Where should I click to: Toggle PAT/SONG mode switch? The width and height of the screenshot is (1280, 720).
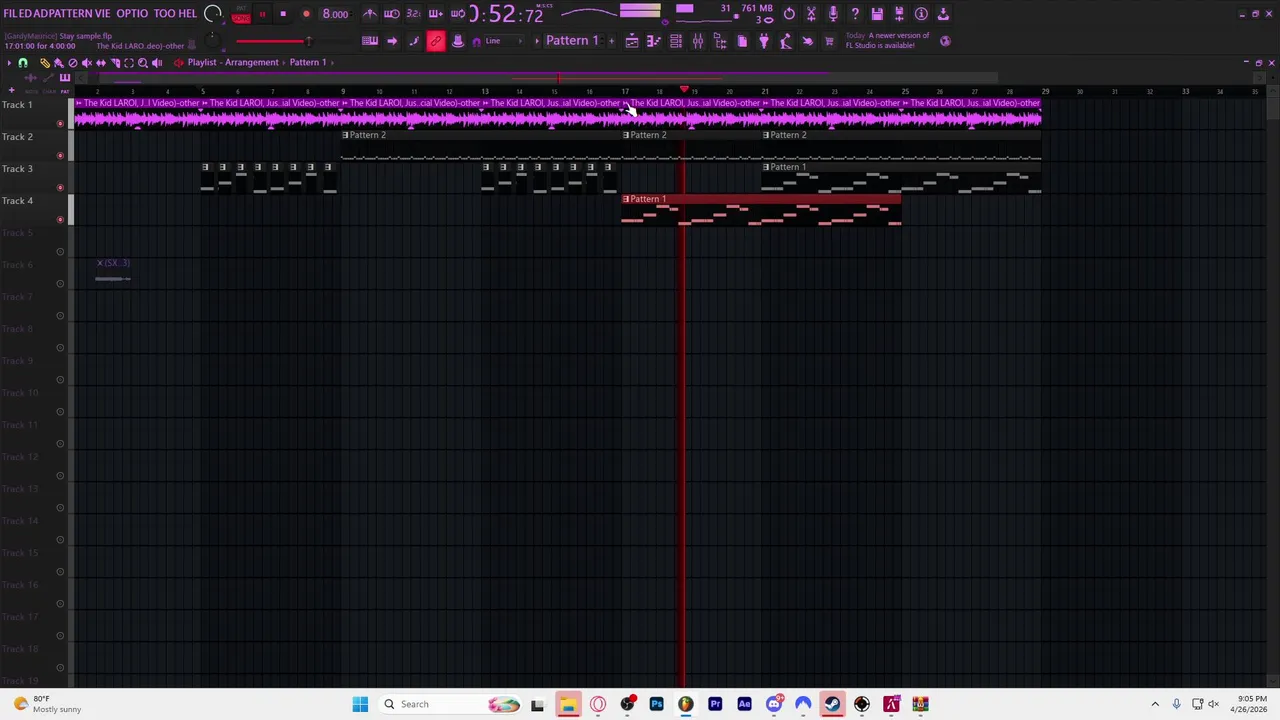point(241,14)
